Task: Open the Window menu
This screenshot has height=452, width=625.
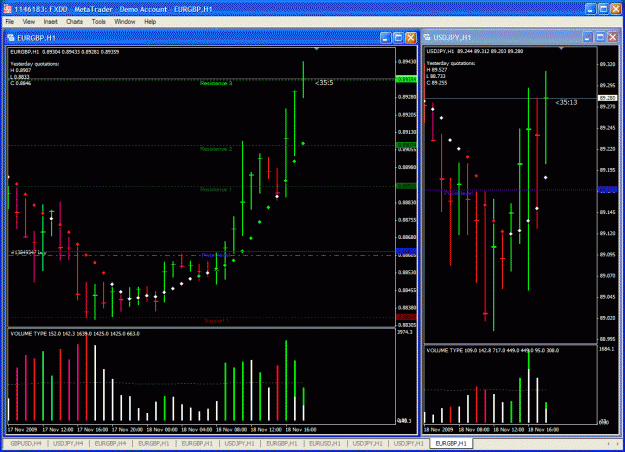Action: pyautogui.click(x=125, y=22)
